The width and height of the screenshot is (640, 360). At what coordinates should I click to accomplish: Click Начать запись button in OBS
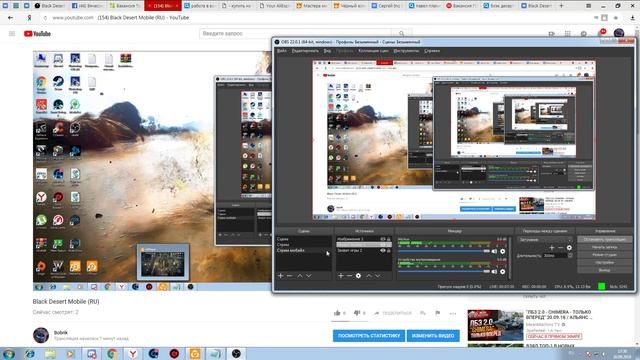pyautogui.click(x=605, y=247)
